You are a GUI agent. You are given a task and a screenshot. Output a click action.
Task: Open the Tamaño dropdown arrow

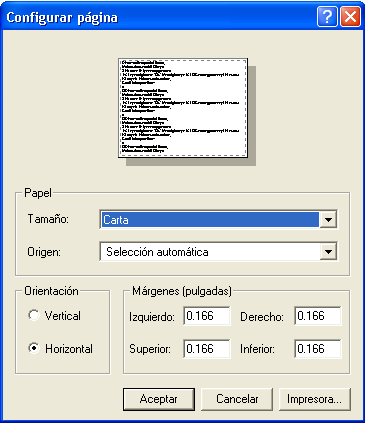pos(328,219)
